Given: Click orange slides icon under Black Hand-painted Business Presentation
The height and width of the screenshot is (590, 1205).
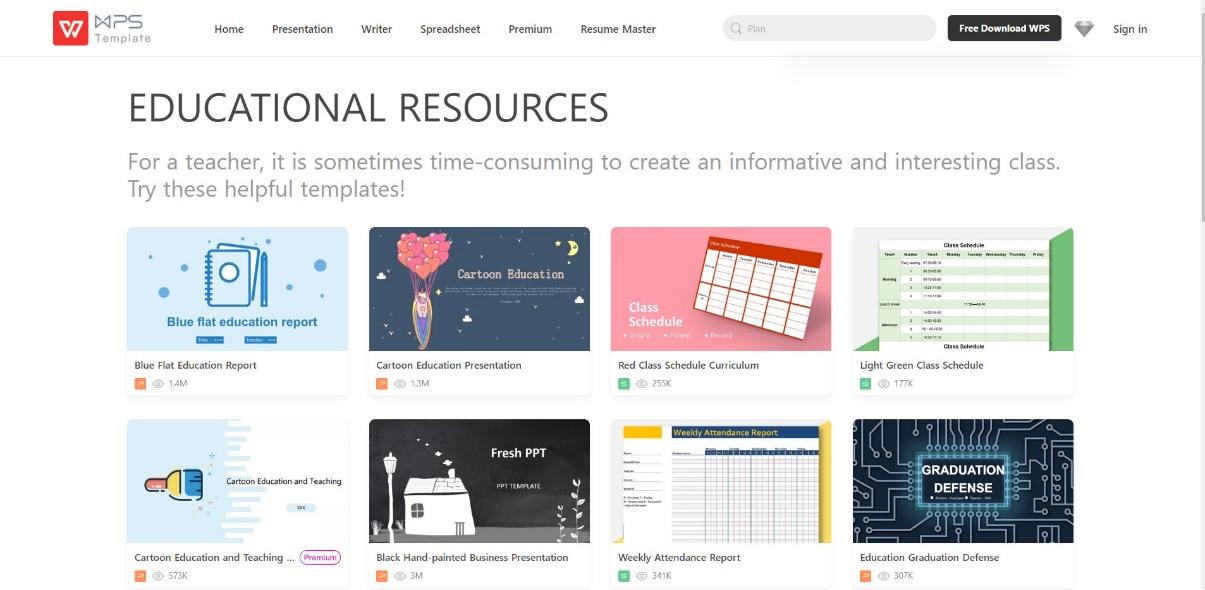Looking at the screenshot, I should (381, 575).
